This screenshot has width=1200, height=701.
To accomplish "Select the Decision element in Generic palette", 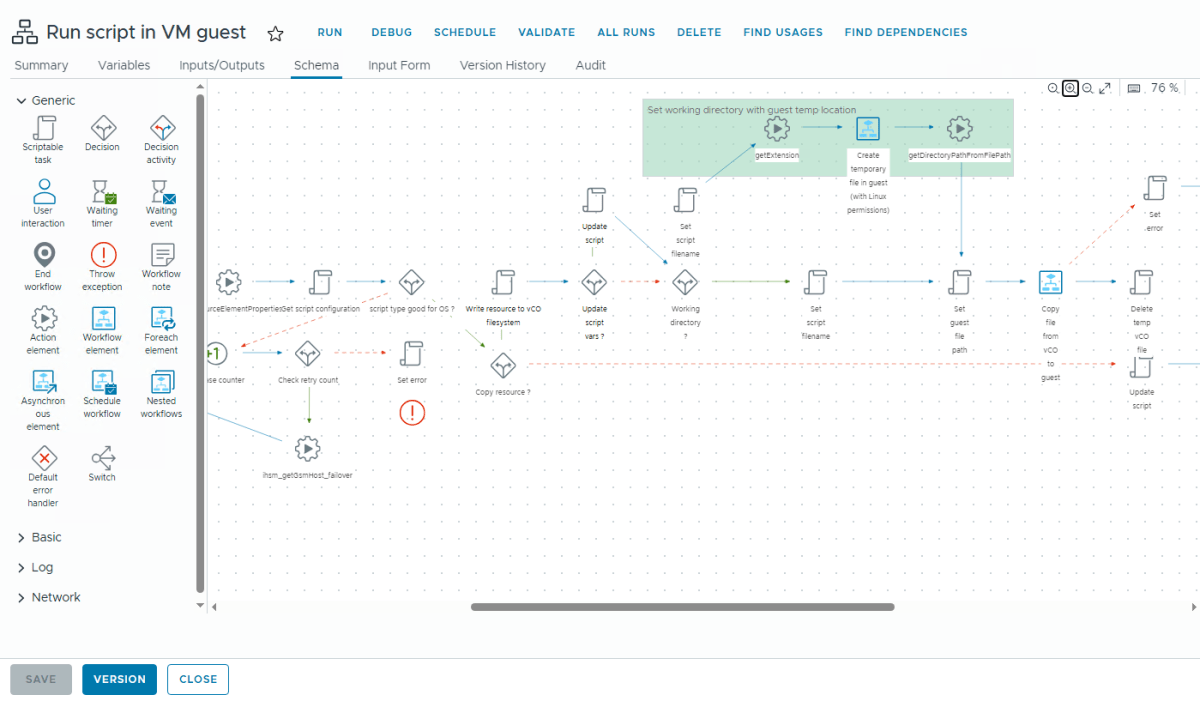I will click(x=102, y=130).
